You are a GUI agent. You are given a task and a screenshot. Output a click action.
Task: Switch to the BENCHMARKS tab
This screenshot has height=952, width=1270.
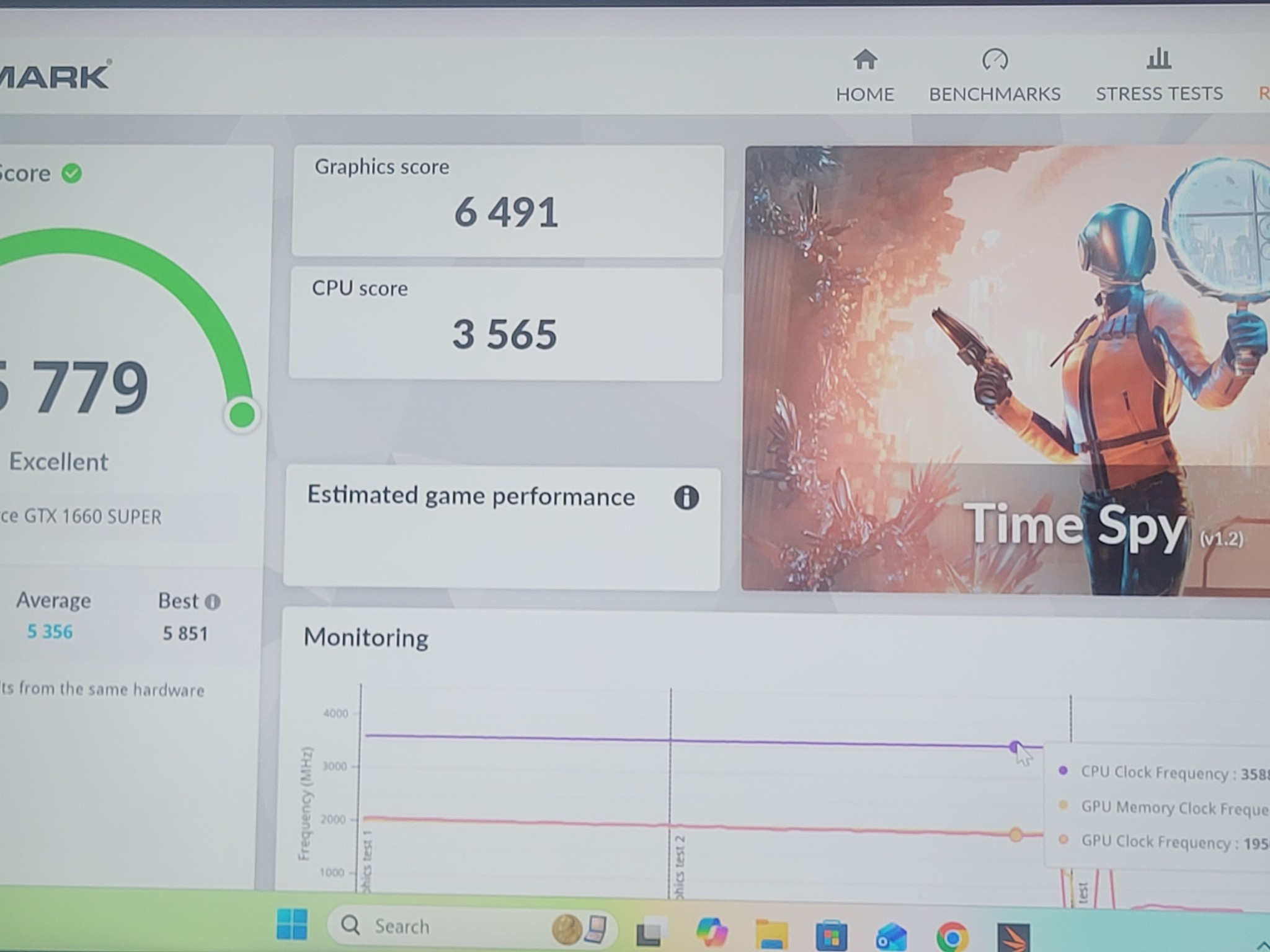point(995,77)
